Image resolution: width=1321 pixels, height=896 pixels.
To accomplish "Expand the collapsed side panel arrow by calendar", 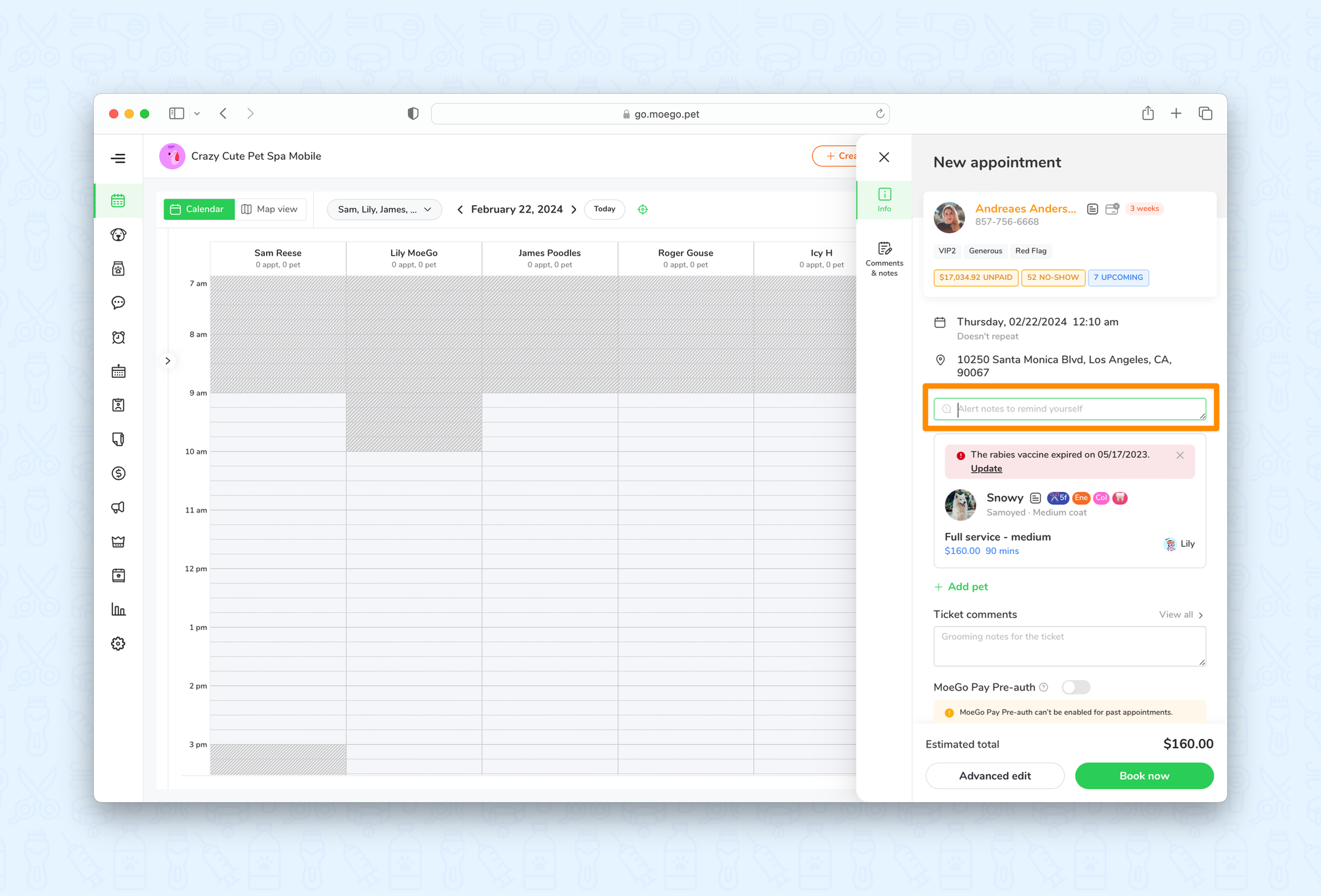I will [168, 361].
